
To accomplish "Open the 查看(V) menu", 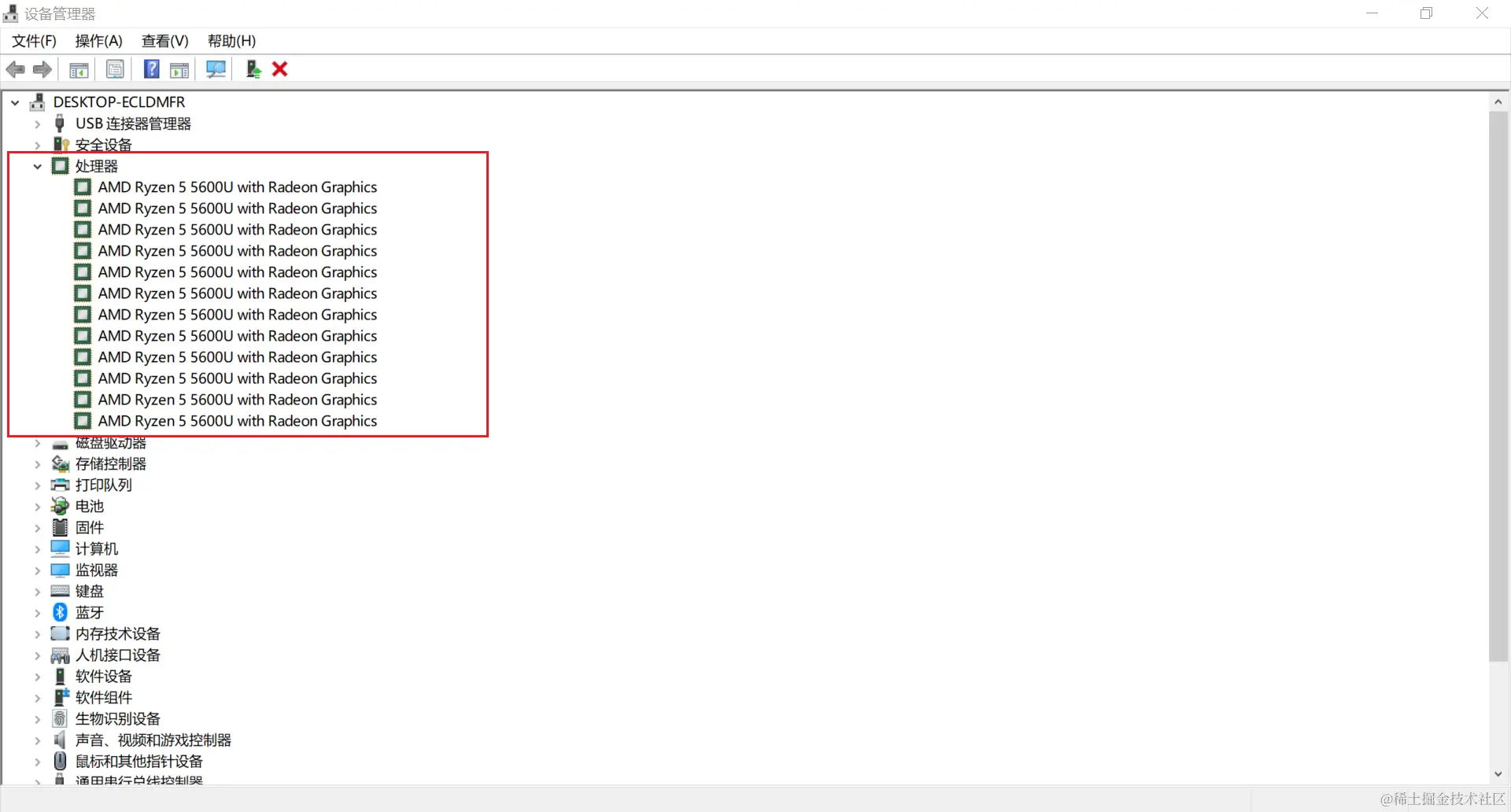I will [x=165, y=41].
